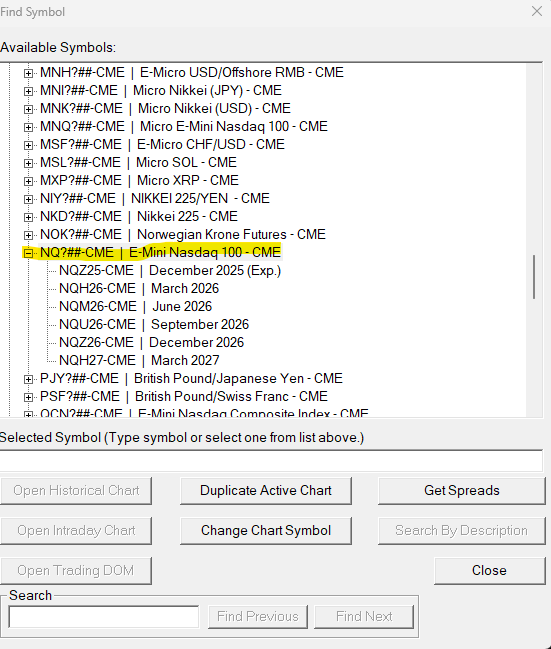Select the PSF?##-CME British Pound/Swiss Franc row
Viewport: 551px width, 649px height.
point(184,397)
